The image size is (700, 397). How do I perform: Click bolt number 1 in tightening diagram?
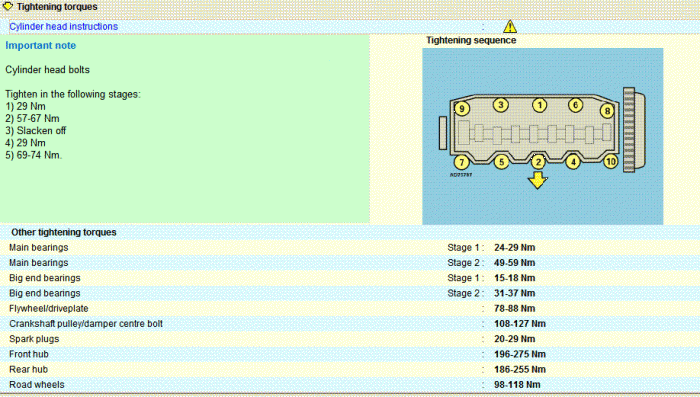tap(539, 105)
